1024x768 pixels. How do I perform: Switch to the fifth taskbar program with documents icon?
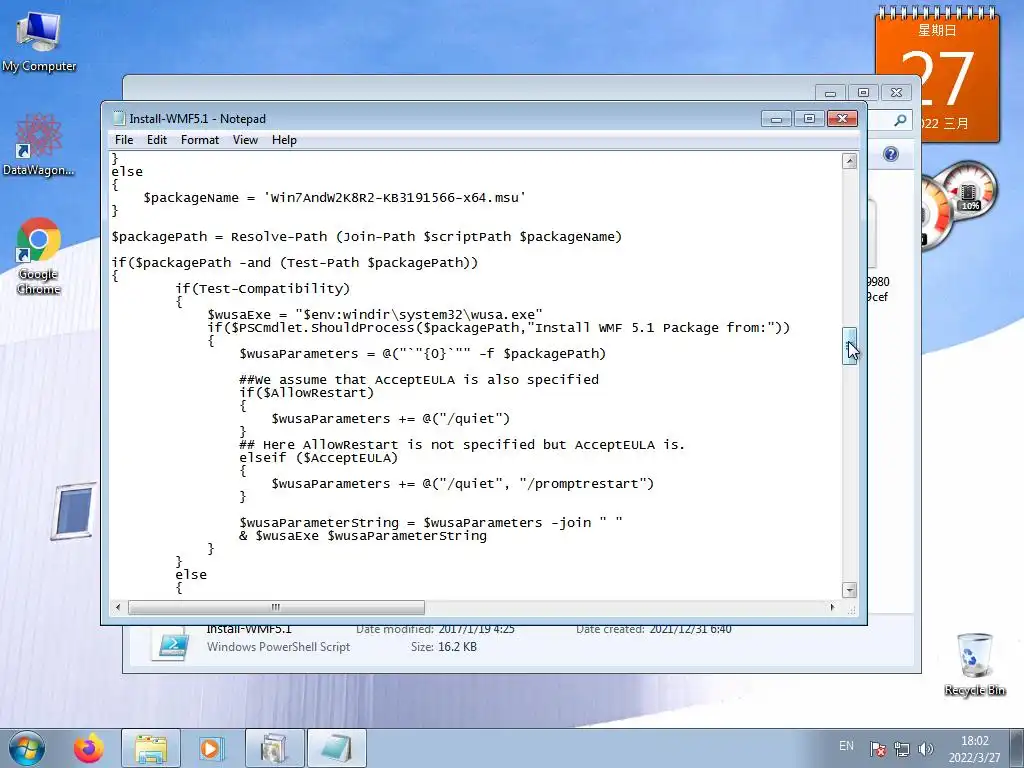click(x=274, y=748)
